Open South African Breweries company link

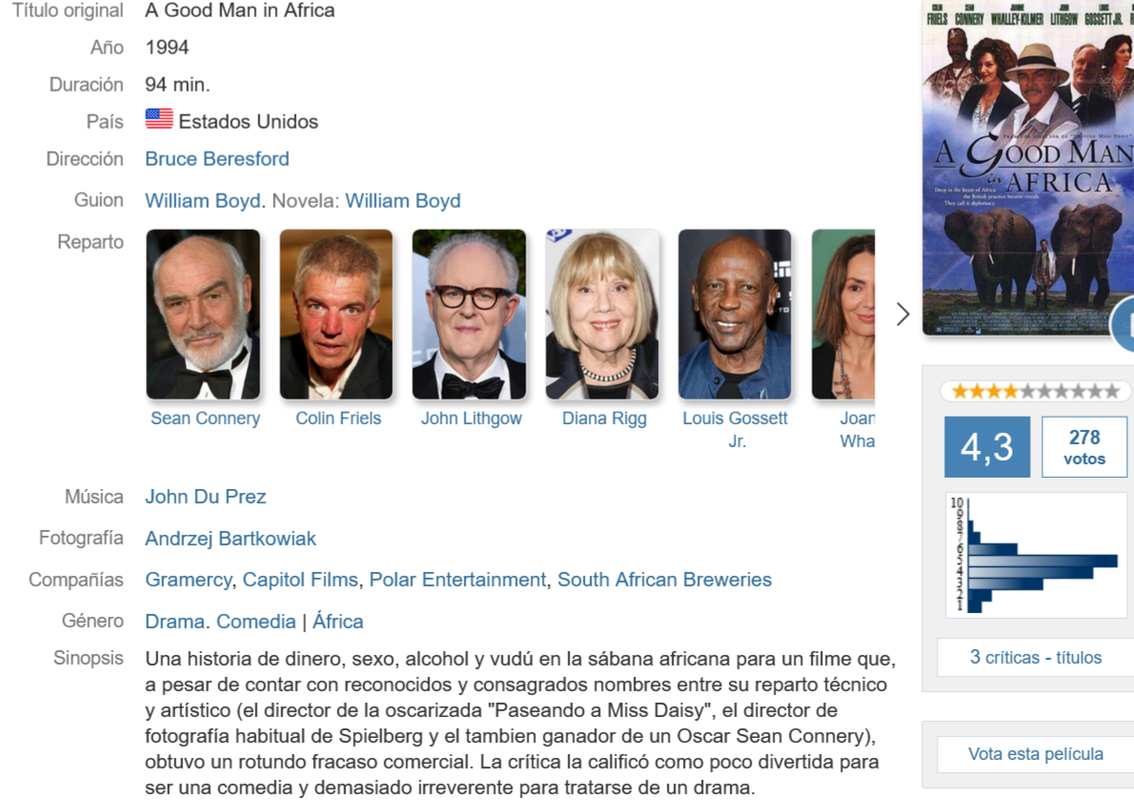(x=665, y=580)
